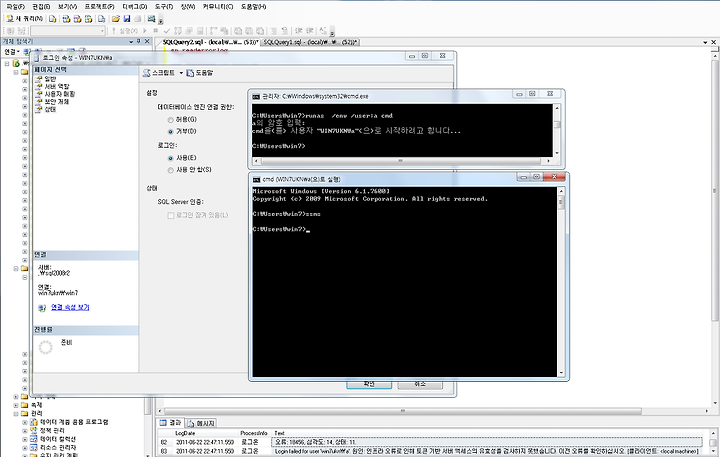Viewport: 720px width, 457px height.
Task: Switch to the 메시지 messages tab
Action: (x=201, y=423)
